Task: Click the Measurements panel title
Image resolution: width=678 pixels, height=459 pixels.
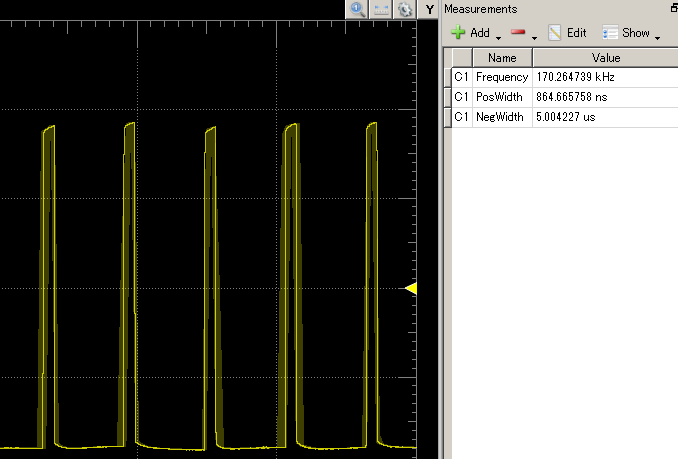Action: (x=480, y=9)
